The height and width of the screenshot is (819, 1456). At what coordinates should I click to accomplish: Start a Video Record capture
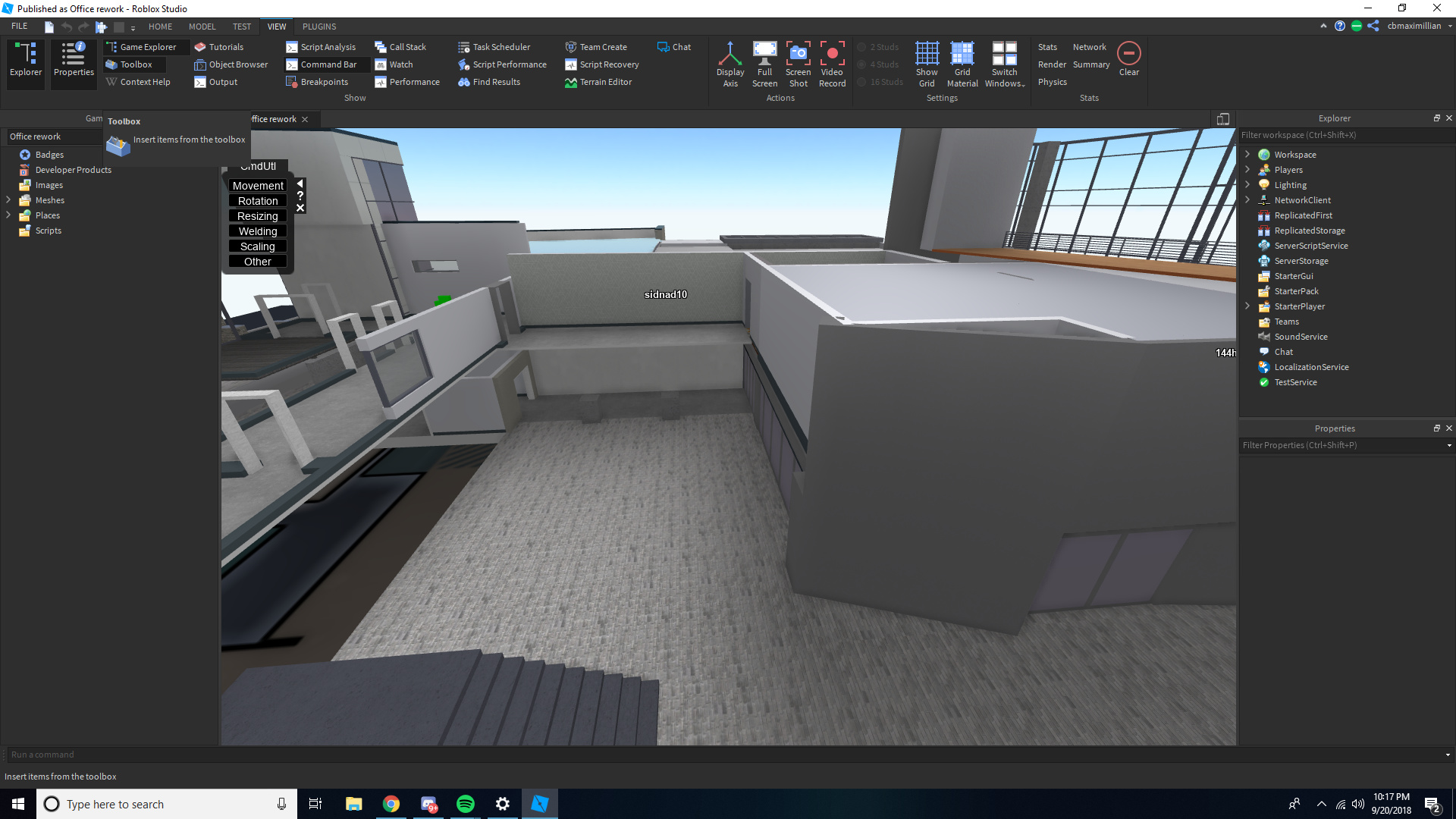(x=832, y=64)
